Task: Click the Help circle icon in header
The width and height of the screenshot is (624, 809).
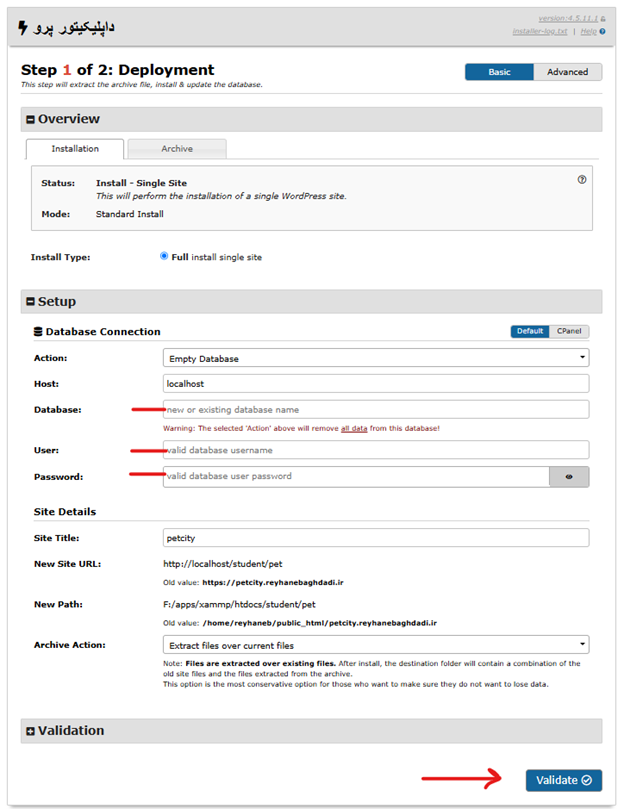Action: click(602, 31)
